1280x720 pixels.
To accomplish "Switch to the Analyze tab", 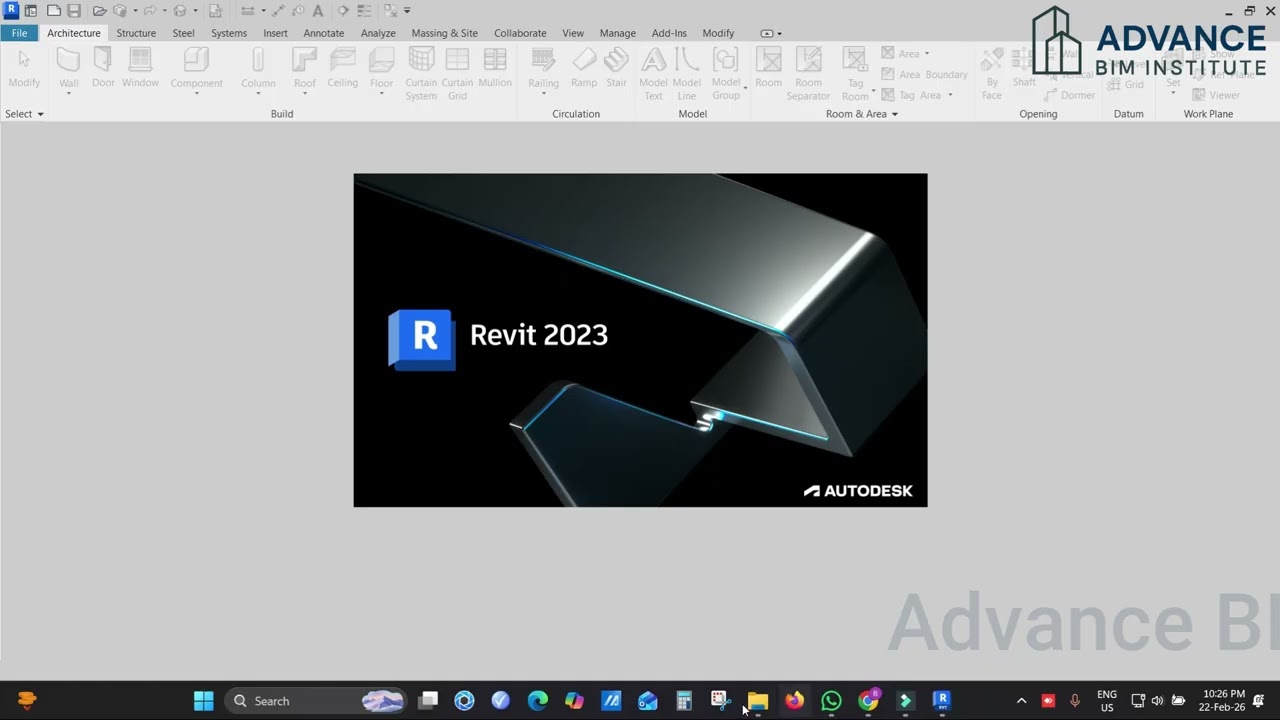I will (x=378, y=33).
